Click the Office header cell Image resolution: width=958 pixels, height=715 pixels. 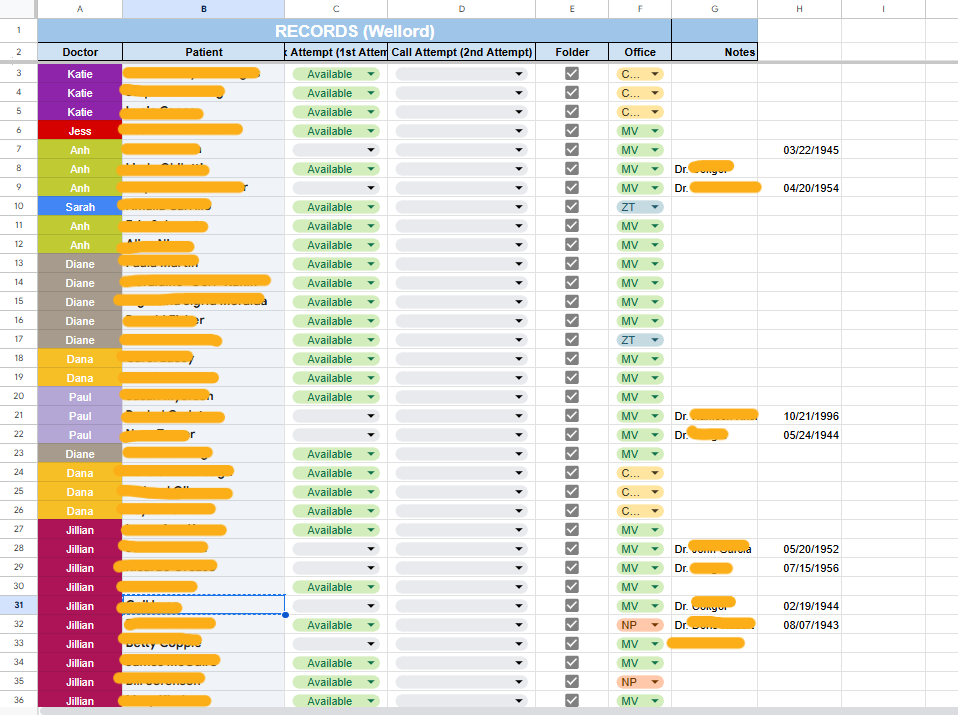coord(640,52)
